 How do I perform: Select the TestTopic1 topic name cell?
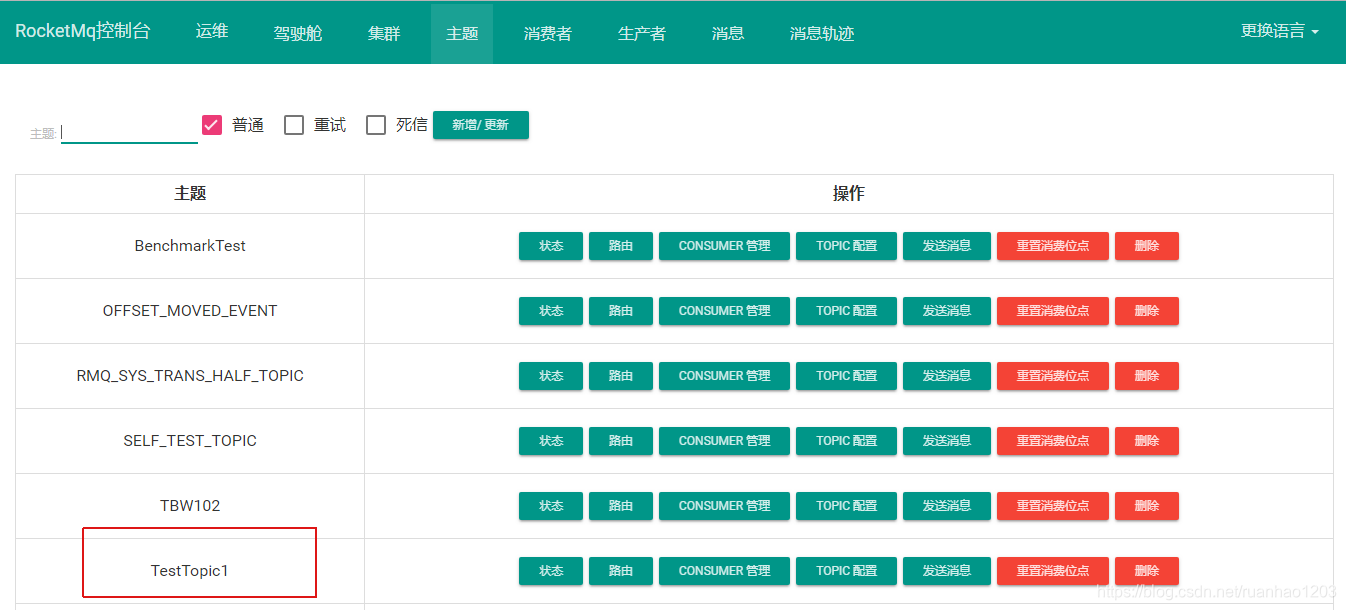190,571
